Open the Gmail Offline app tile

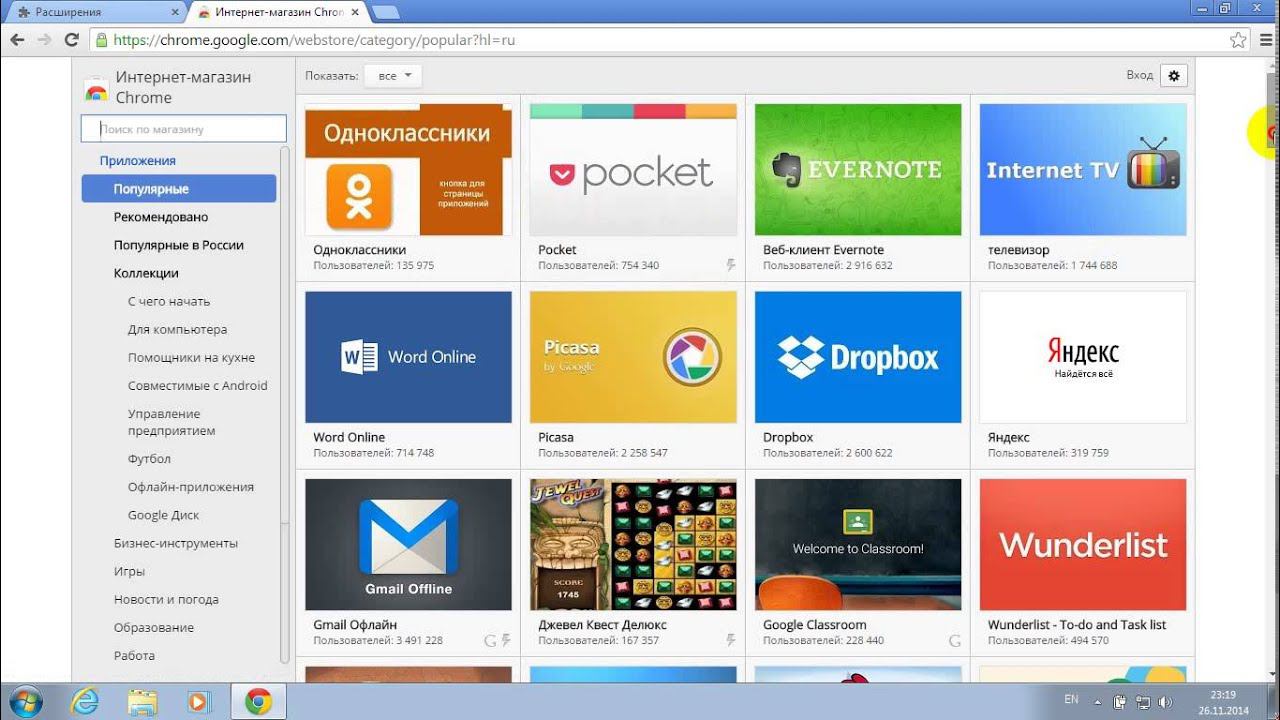(408, 563)
